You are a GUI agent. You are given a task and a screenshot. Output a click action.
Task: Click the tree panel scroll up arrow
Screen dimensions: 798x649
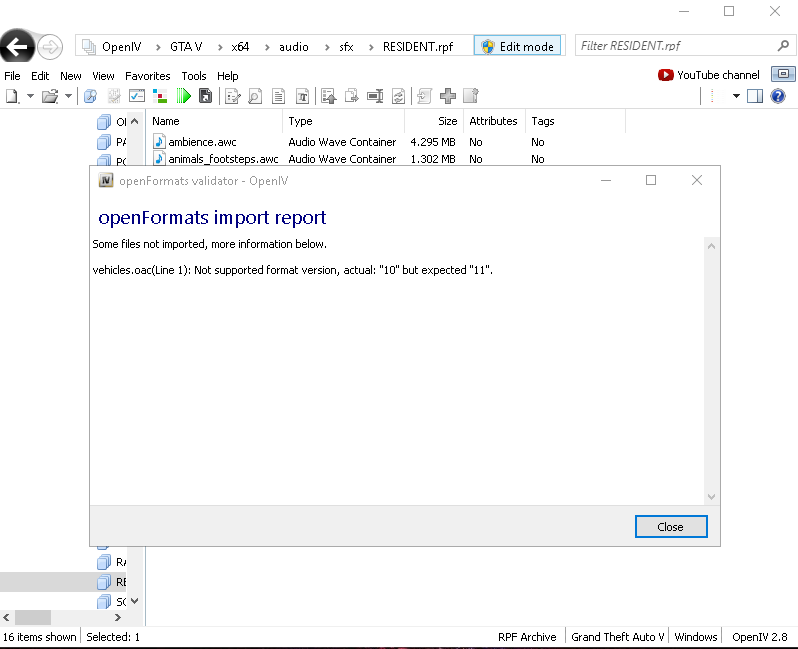coord(134,121)
